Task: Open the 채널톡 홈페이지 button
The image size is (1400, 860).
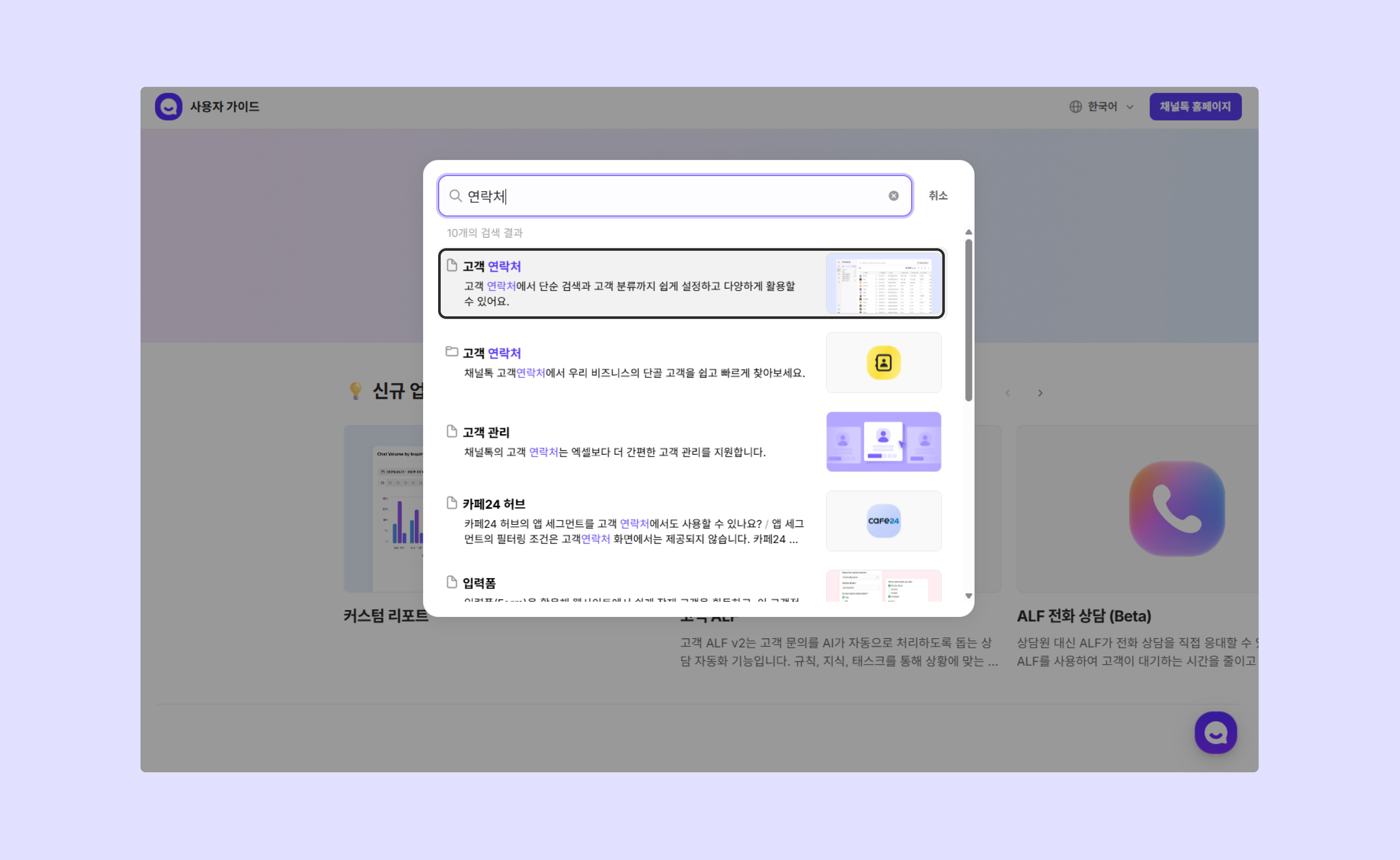Action: click(x=1195, y=106)
